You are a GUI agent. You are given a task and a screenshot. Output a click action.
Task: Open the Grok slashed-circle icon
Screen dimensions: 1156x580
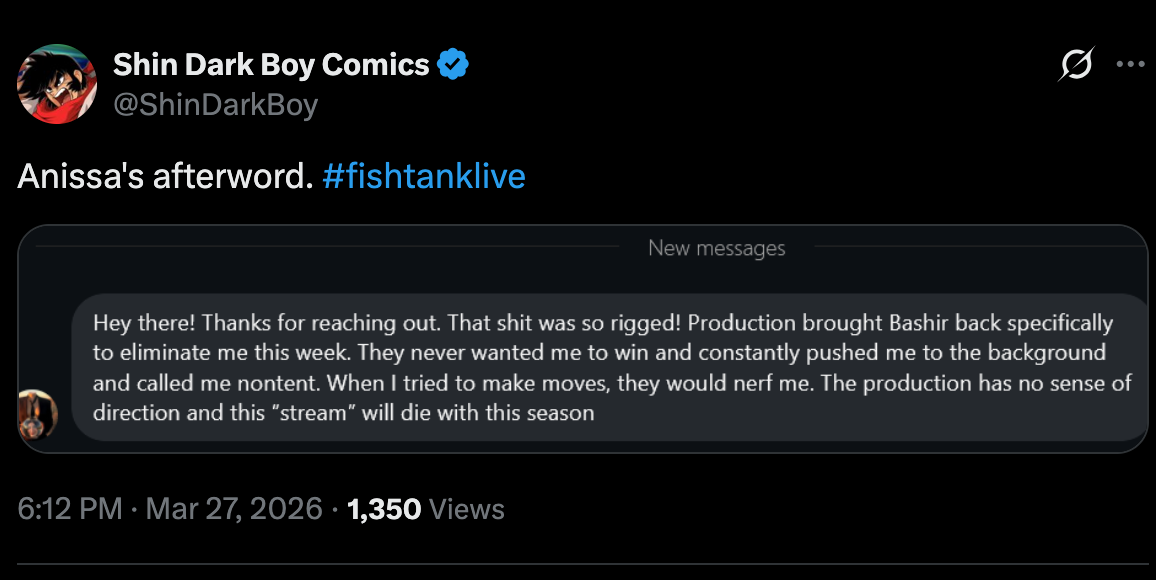pos(1076,64)
